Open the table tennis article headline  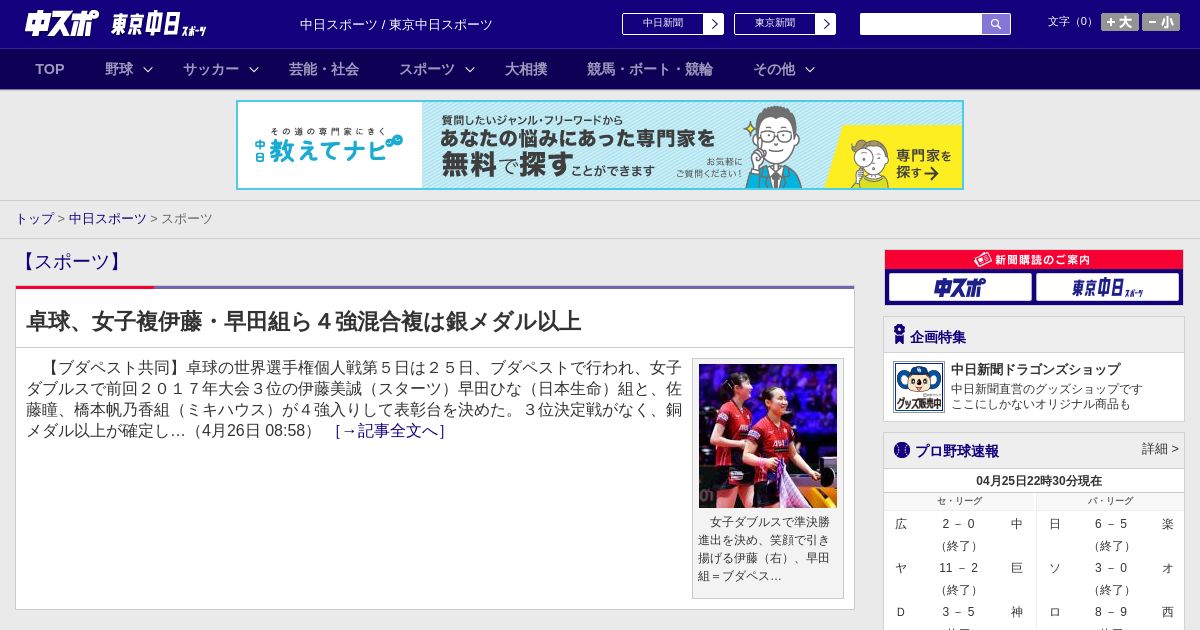click(303, 321)
